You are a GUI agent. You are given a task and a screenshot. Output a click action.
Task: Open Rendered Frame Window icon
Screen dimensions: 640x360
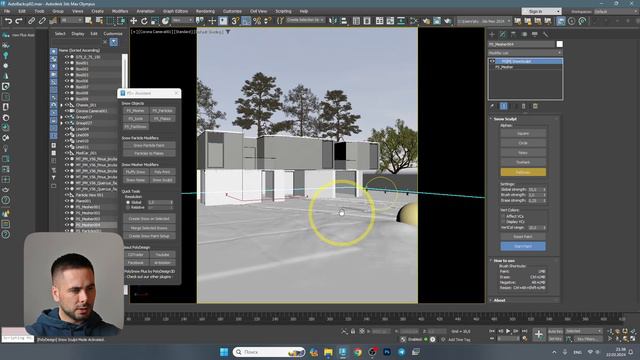pos(437,21)
